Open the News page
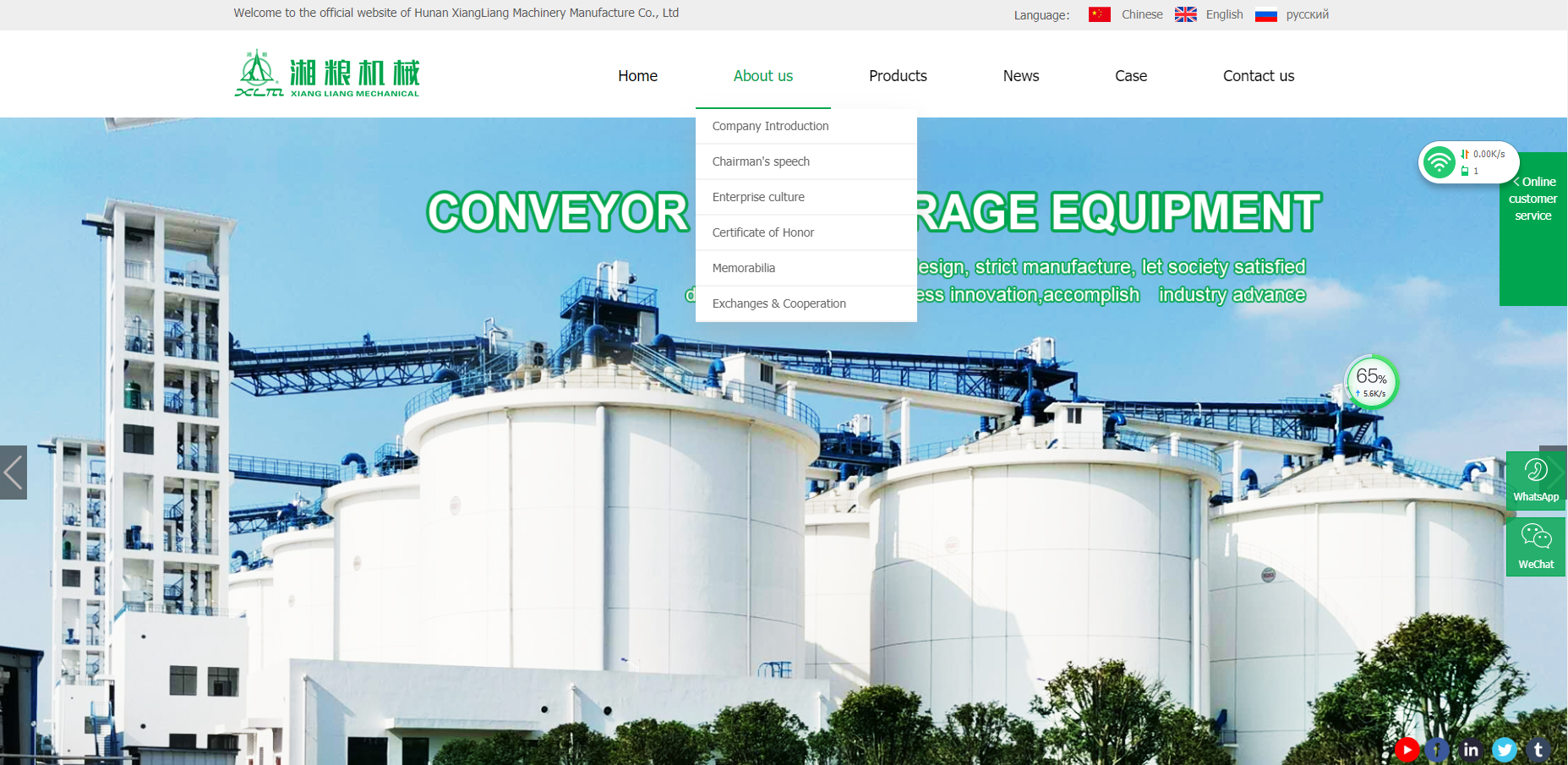1568x765 pixels. coord(1021,76)
